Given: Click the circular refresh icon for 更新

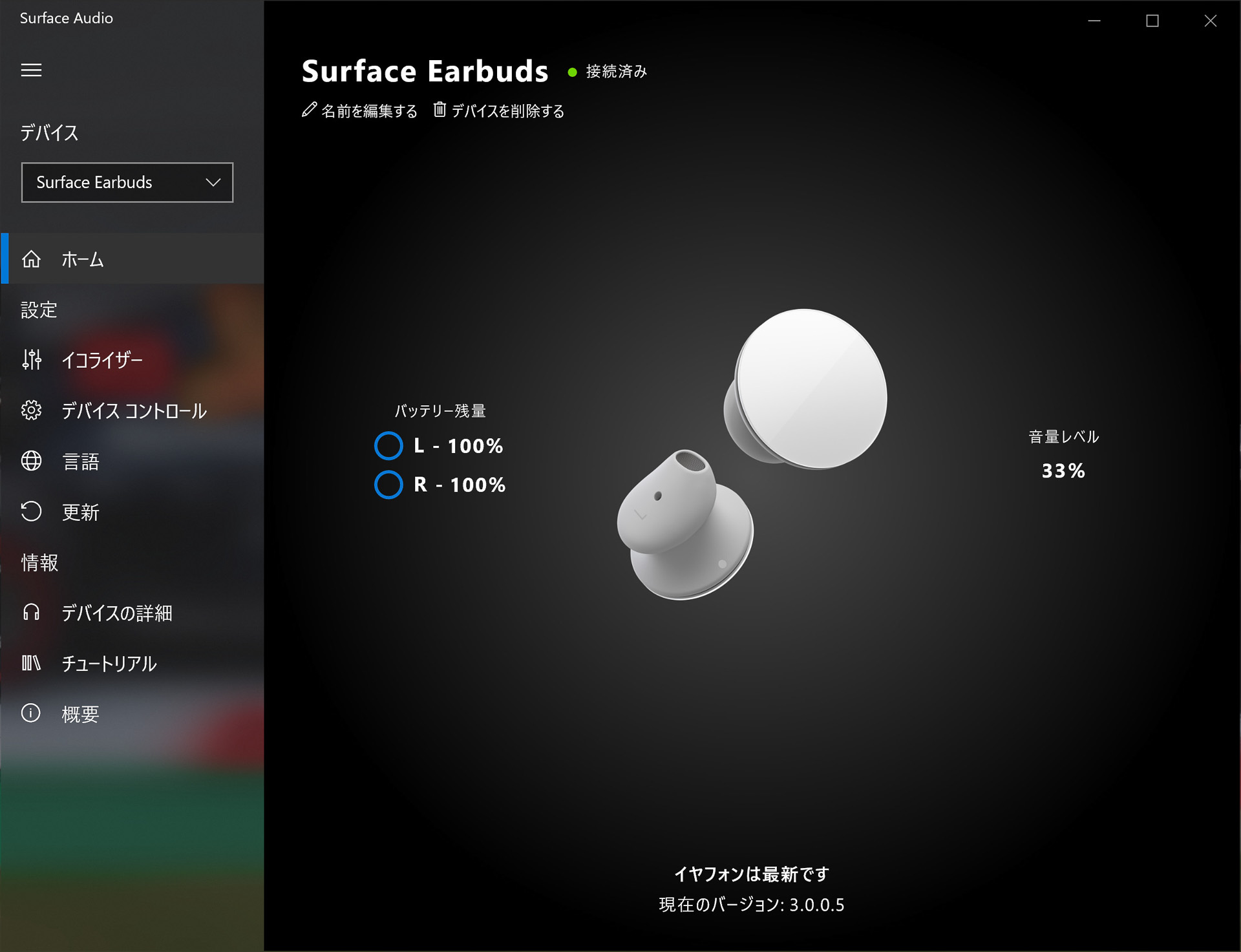Looking at the screenshot, I should [x=31, y=512].
